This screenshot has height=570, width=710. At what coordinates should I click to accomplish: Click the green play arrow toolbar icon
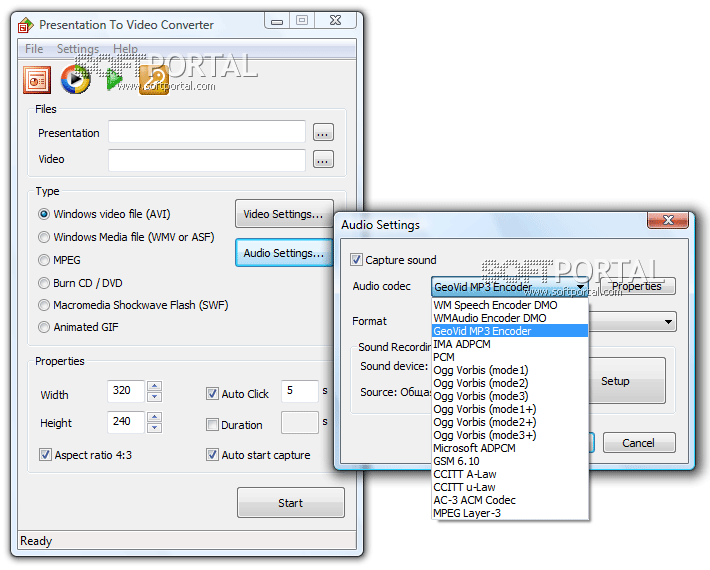click(114, 79)
